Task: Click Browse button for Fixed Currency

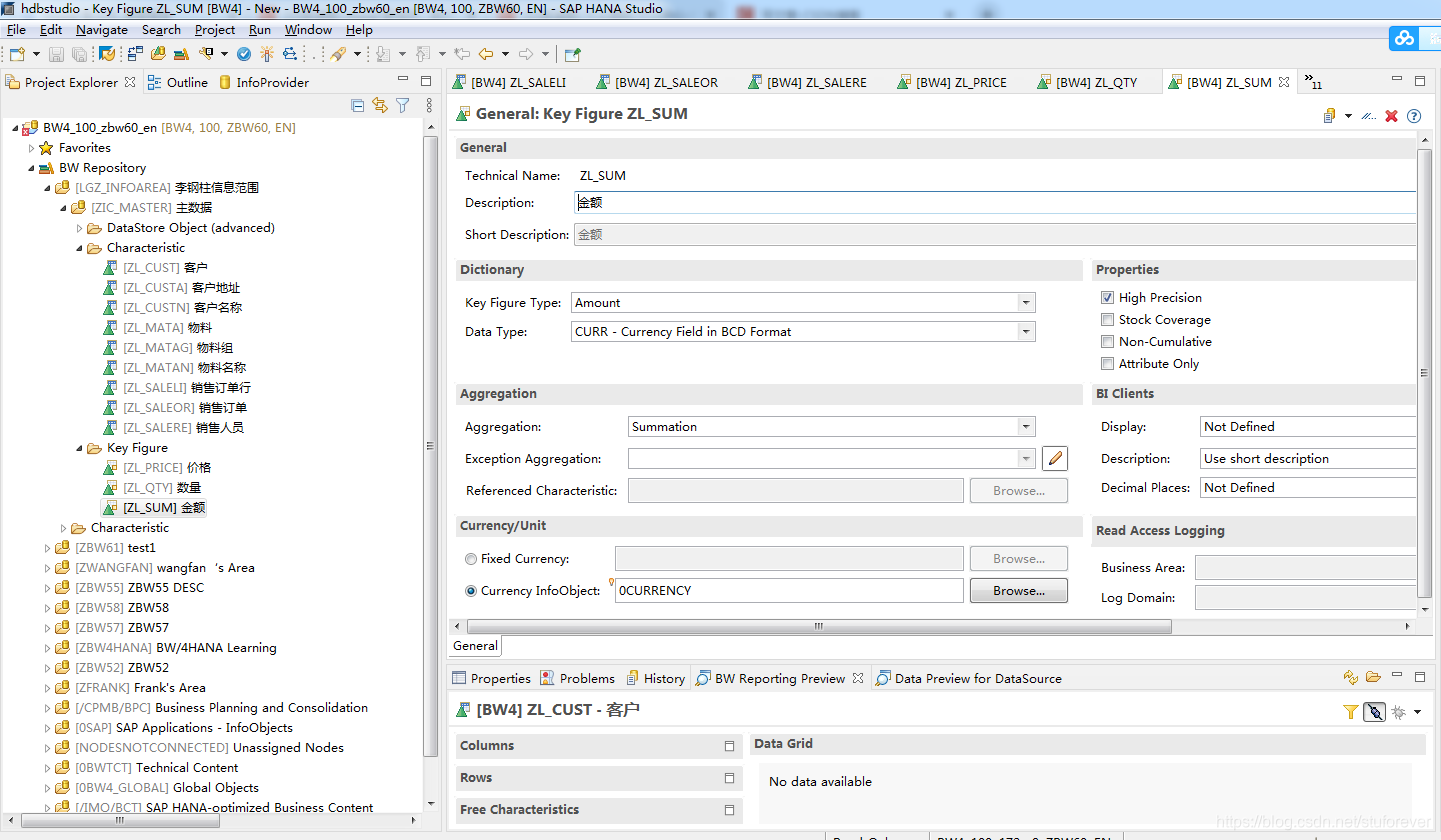Action: (x=1019, y=559)
